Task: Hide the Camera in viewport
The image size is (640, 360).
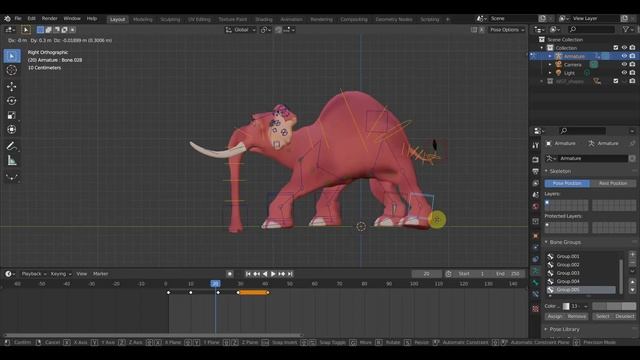Action: pyautogui.click(x=624, y=64)
